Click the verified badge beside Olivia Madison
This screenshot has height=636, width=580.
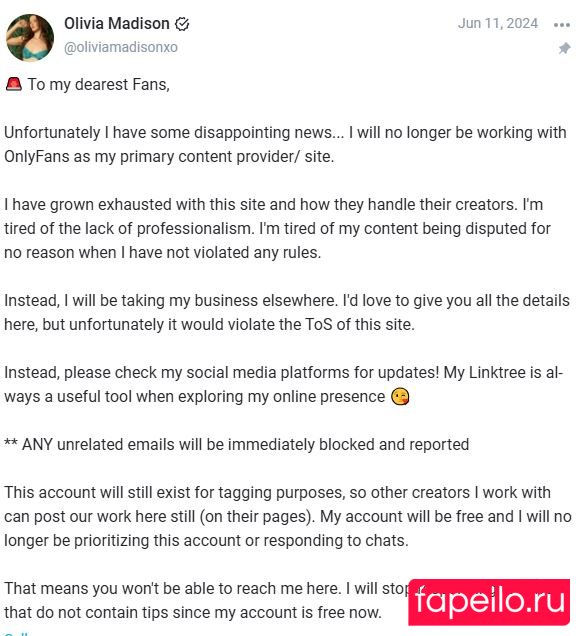tap(182, 24)
